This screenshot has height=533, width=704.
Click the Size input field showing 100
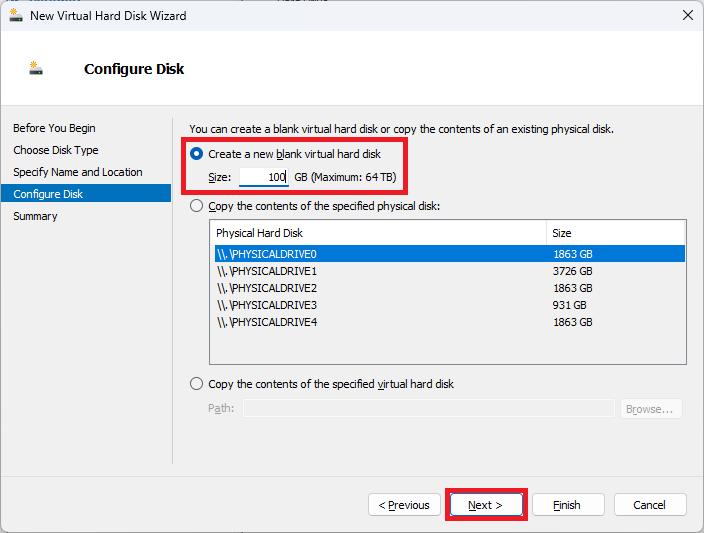tap(264, 177)
